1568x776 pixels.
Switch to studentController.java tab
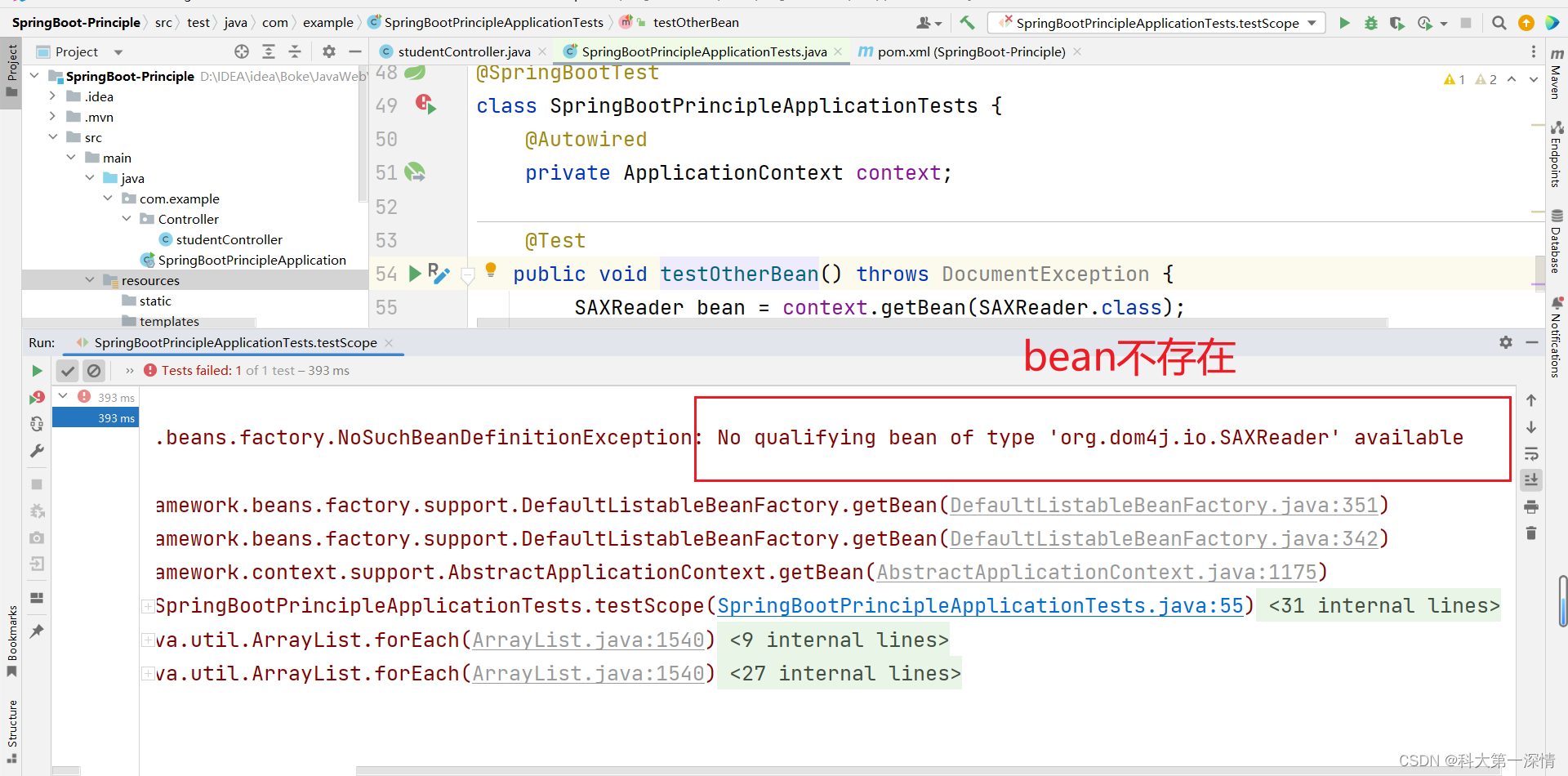tap(464, 51)
